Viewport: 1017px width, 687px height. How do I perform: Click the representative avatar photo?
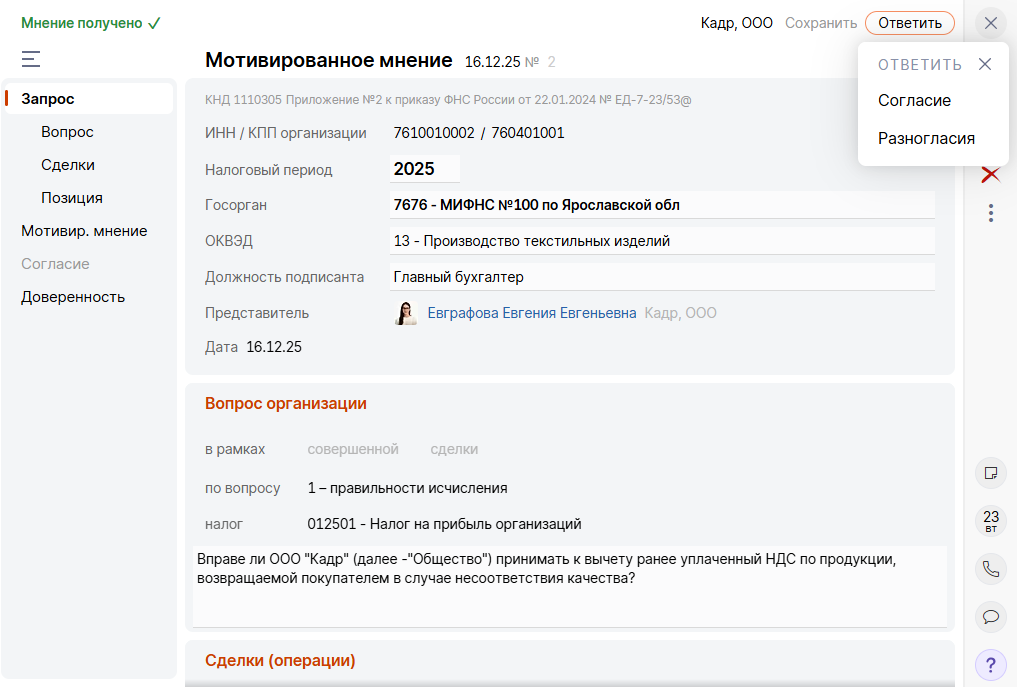click(x=406, y=312)
